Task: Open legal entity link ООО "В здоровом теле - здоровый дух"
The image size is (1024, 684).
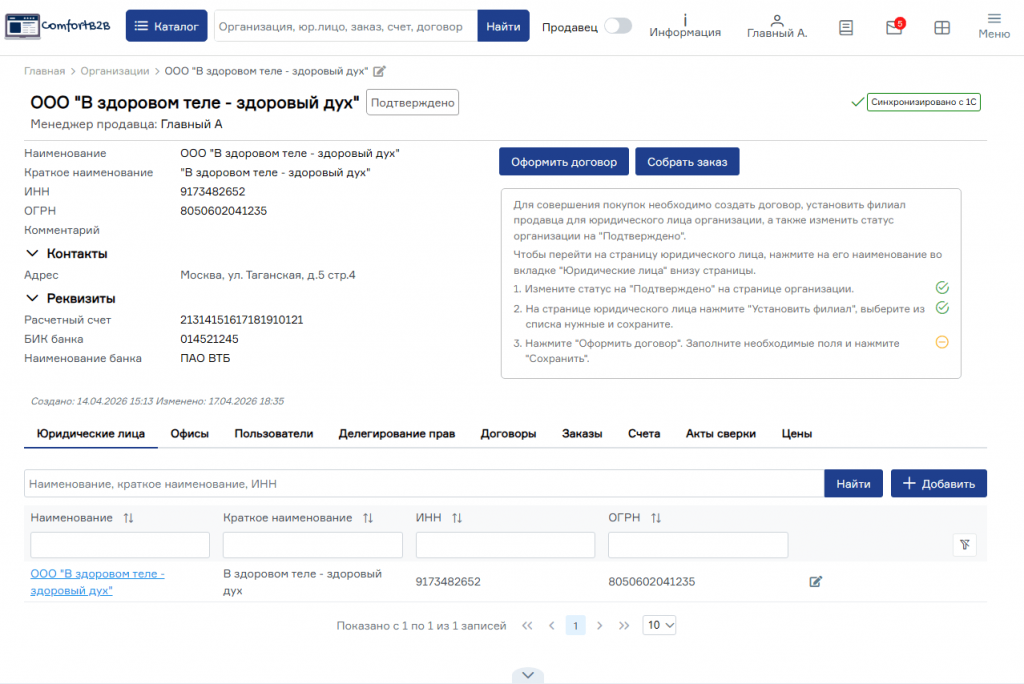Action: [97, 581]
